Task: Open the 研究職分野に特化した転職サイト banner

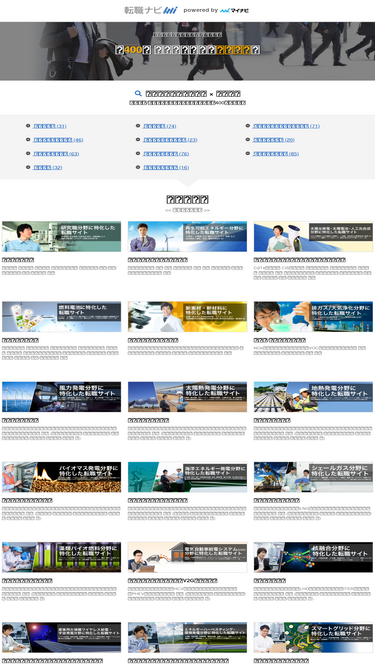Action: click(61, 237)
